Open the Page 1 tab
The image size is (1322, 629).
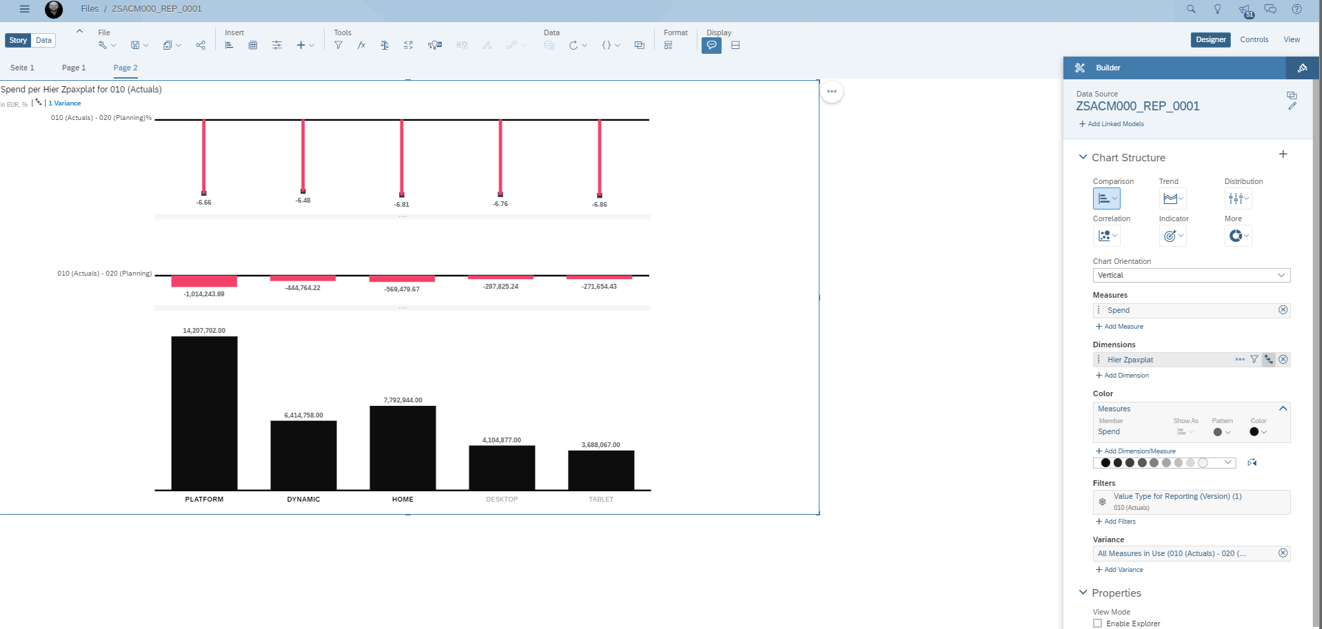tap(74, 68)
